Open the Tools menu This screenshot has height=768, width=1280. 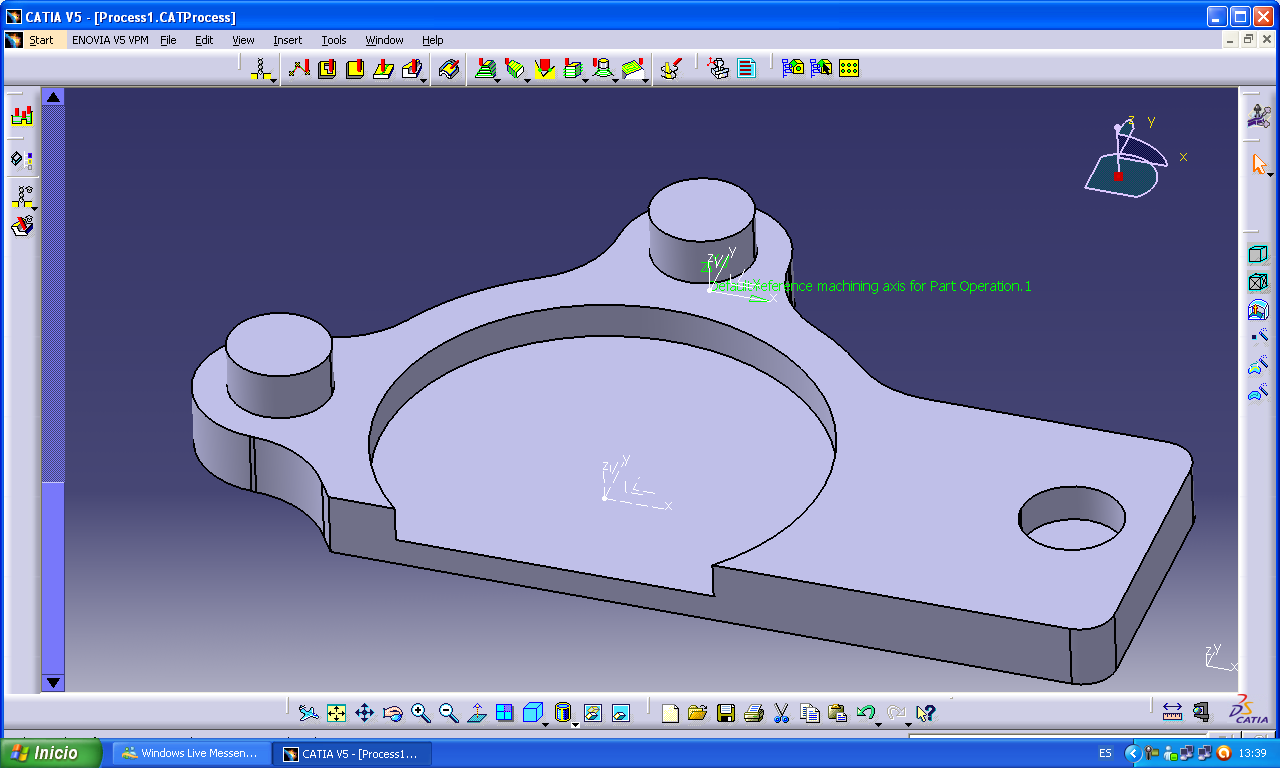334,40
